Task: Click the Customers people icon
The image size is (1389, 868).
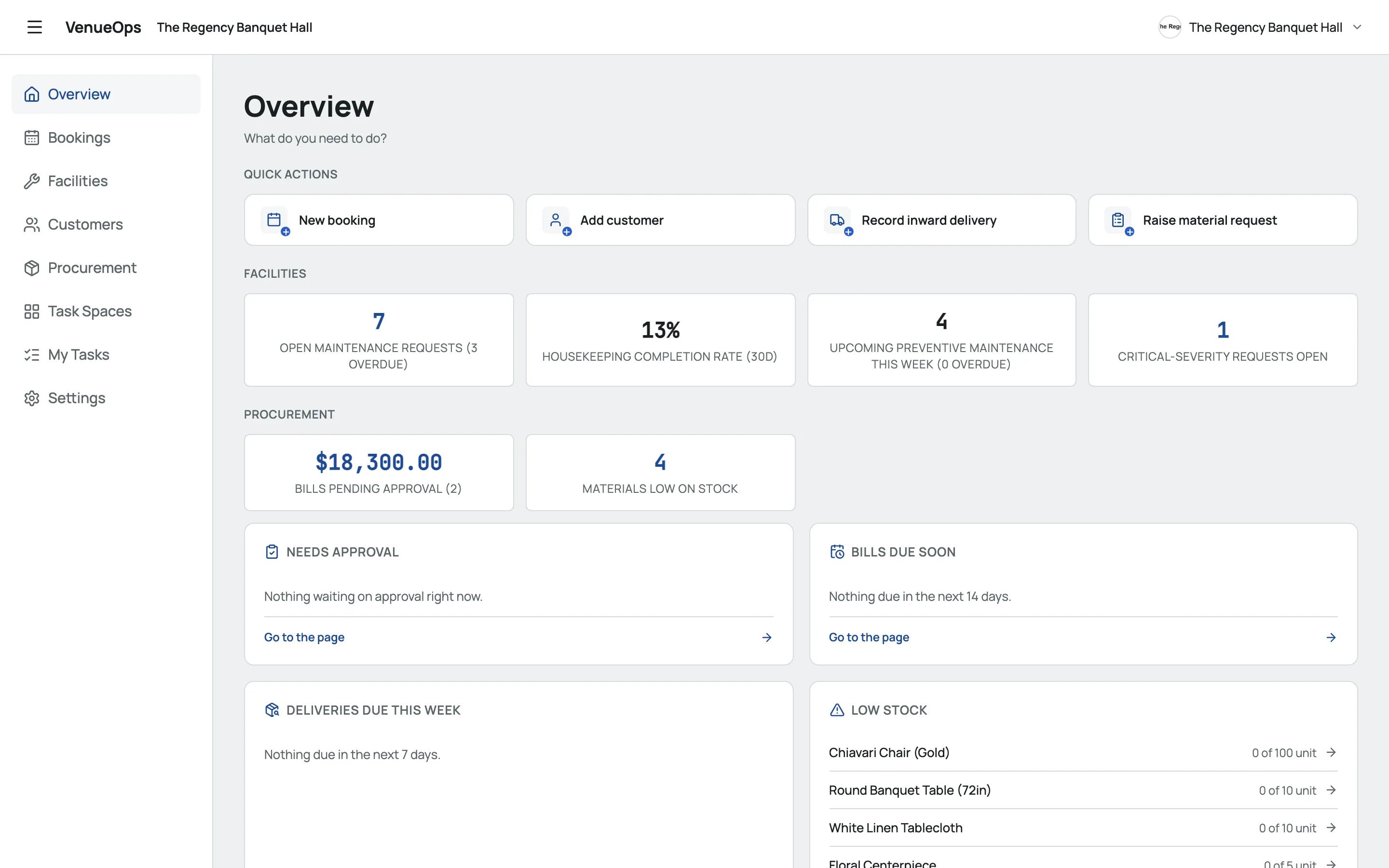Action: [x=31, y=224]
